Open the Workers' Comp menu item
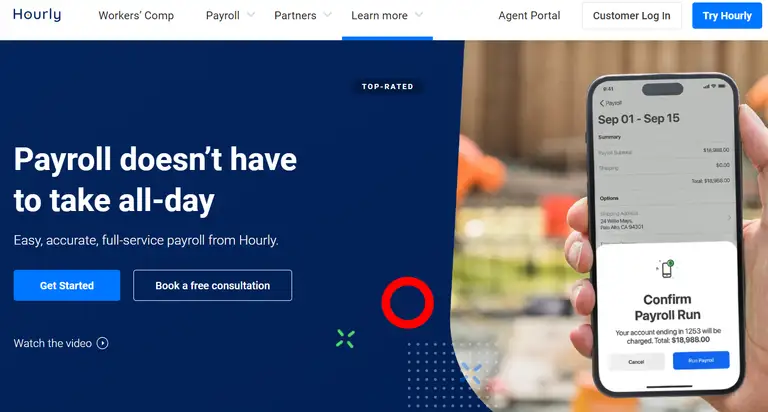 [136, 16]
